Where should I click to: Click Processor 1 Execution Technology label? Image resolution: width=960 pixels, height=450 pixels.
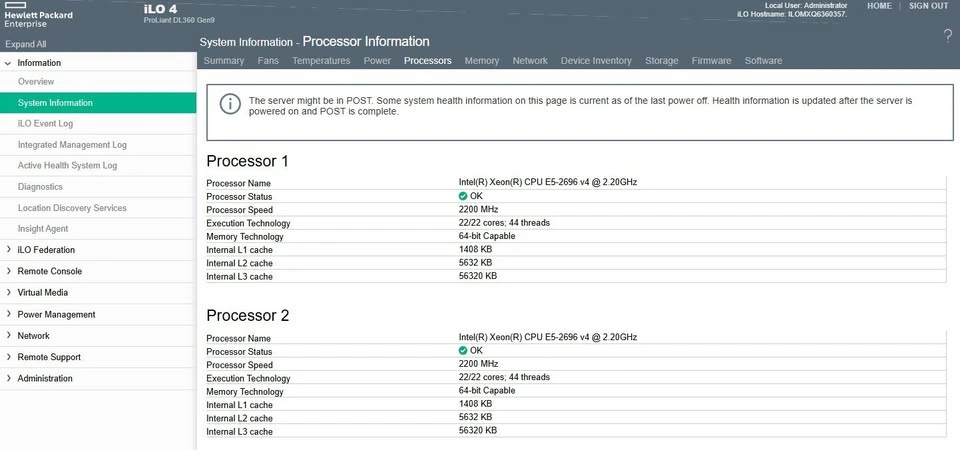pyautogui.click(x=248, y=223)
